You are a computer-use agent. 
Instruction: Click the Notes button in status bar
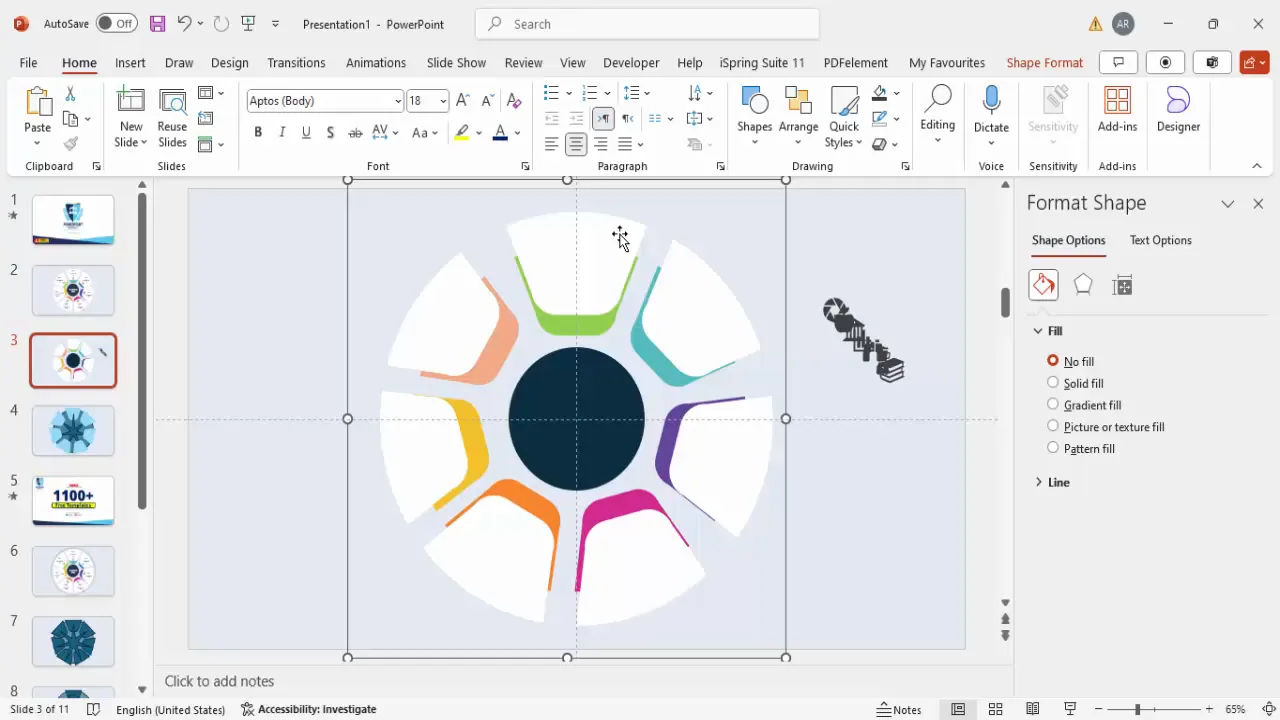899,709
